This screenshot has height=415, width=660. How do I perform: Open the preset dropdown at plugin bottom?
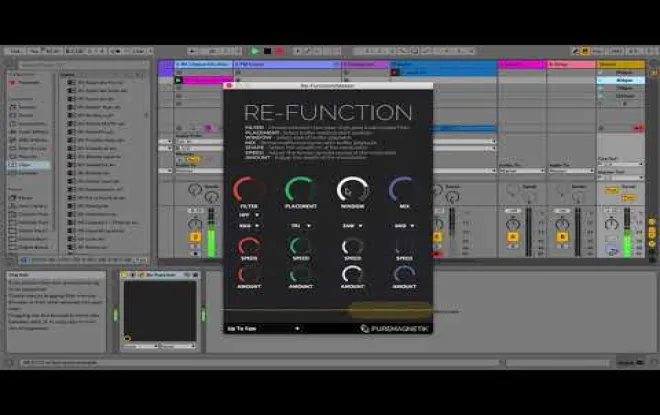(263, 328)
